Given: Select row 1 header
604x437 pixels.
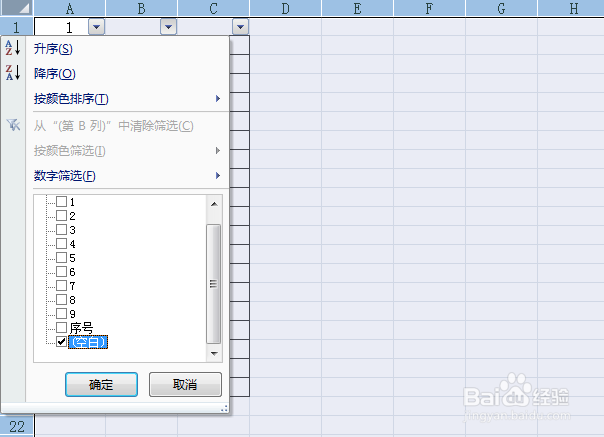Looking at the screenshot, I should pos(16,27).
